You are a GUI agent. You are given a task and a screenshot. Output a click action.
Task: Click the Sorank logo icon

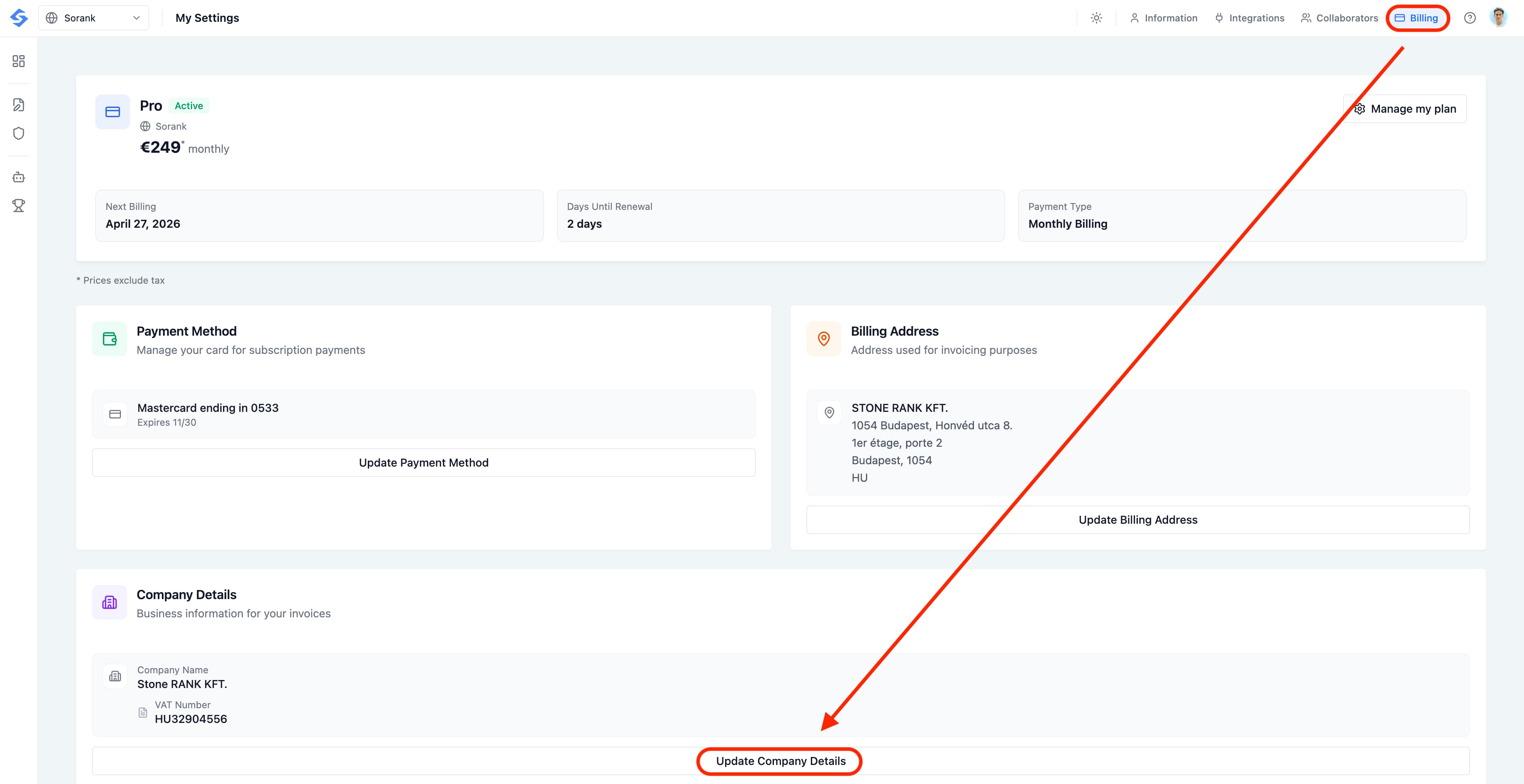click(x=19, y=18)
